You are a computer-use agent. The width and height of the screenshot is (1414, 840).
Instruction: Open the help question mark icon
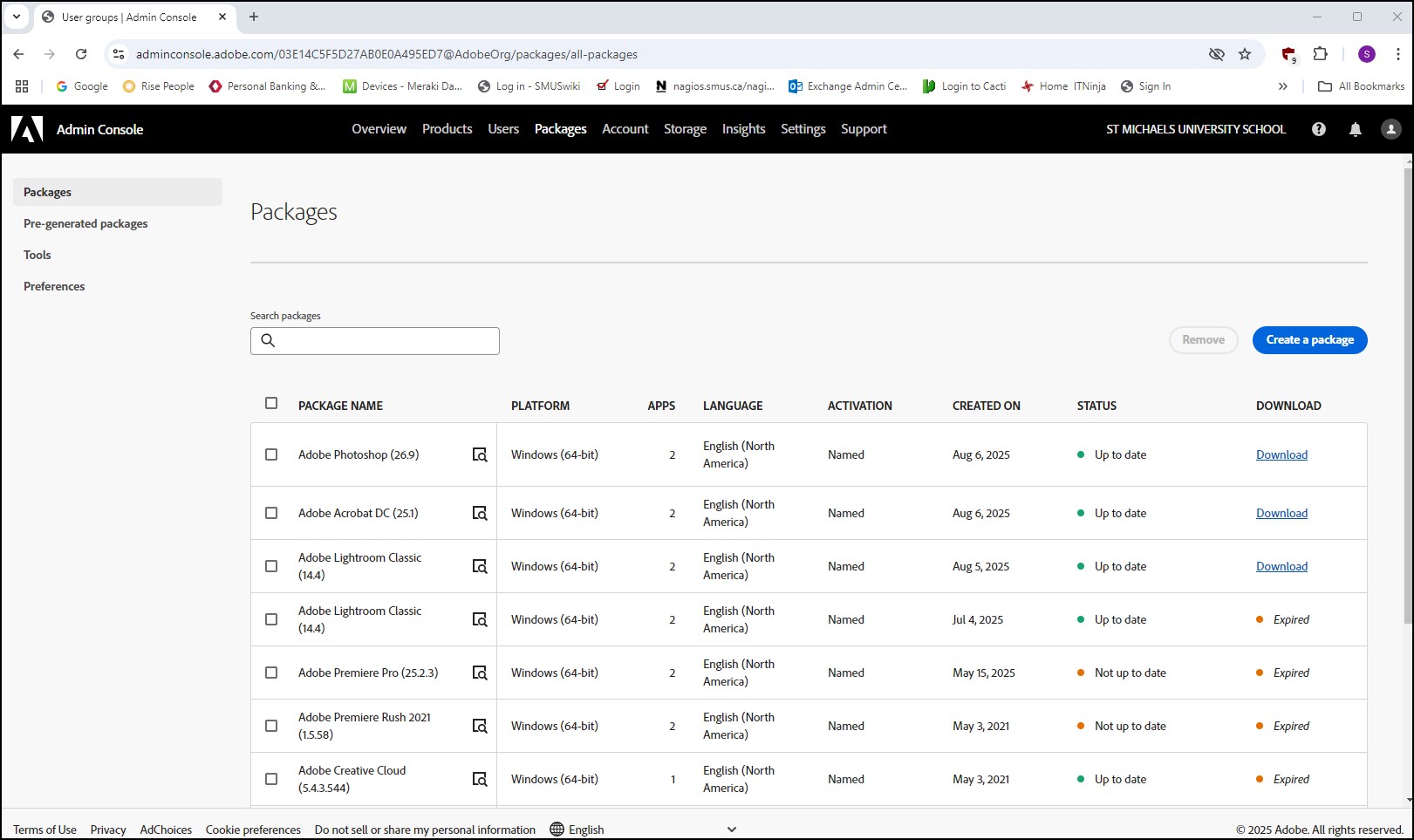pyautogui.click(x=1319, y=129)
